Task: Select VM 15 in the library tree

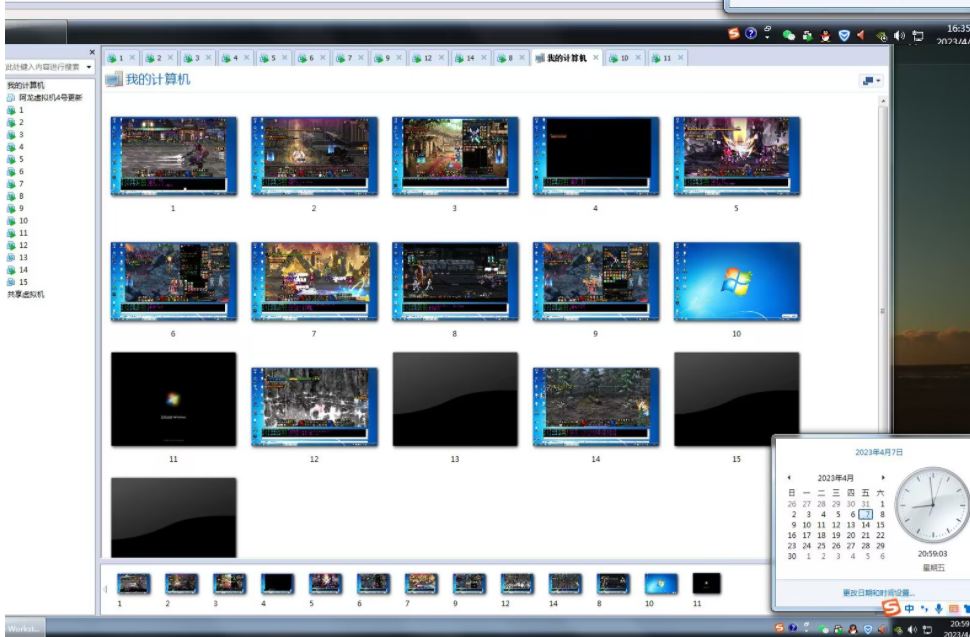Action: [17, 282]
